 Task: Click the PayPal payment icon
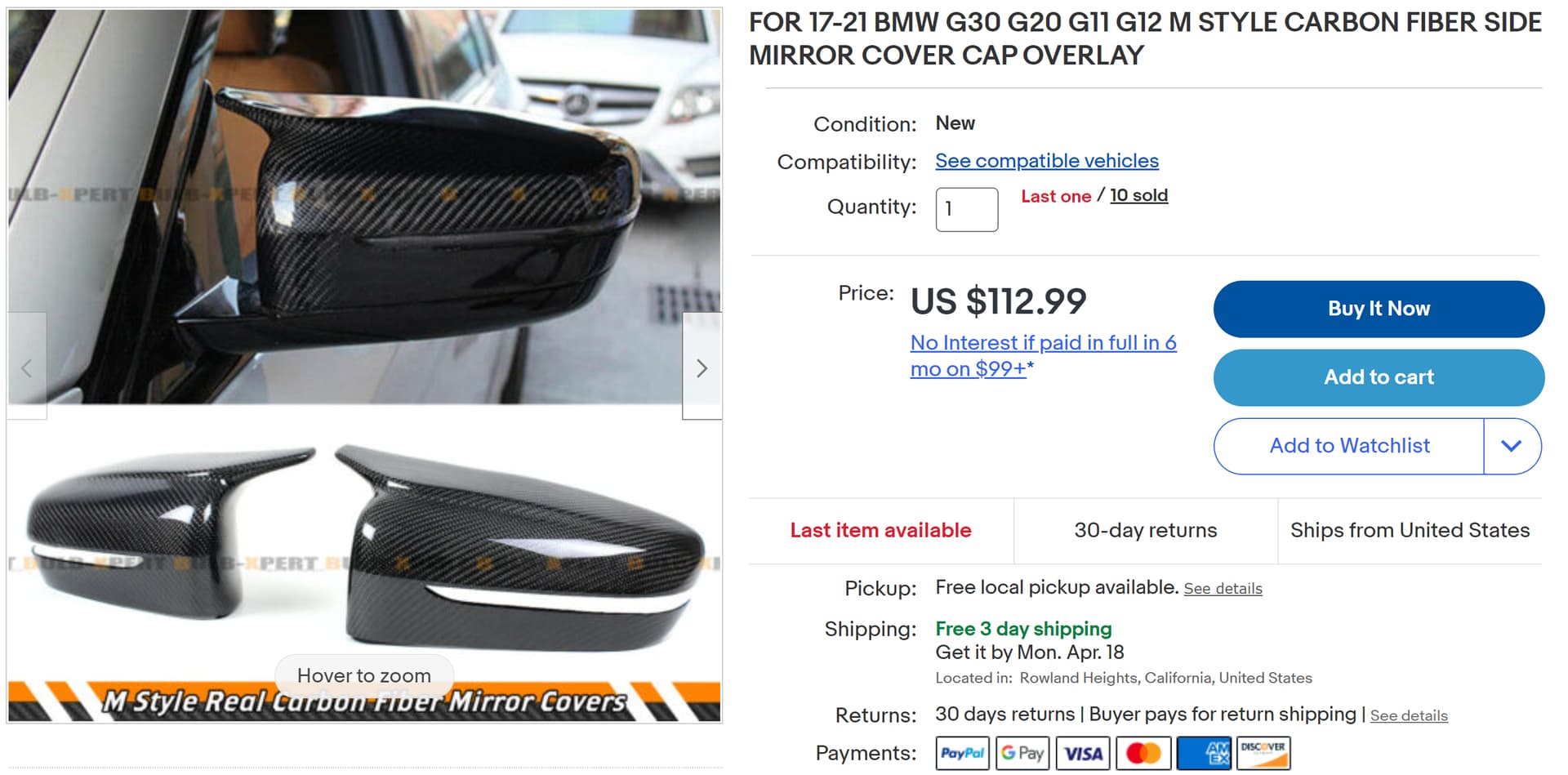click(x=962, y=753)
